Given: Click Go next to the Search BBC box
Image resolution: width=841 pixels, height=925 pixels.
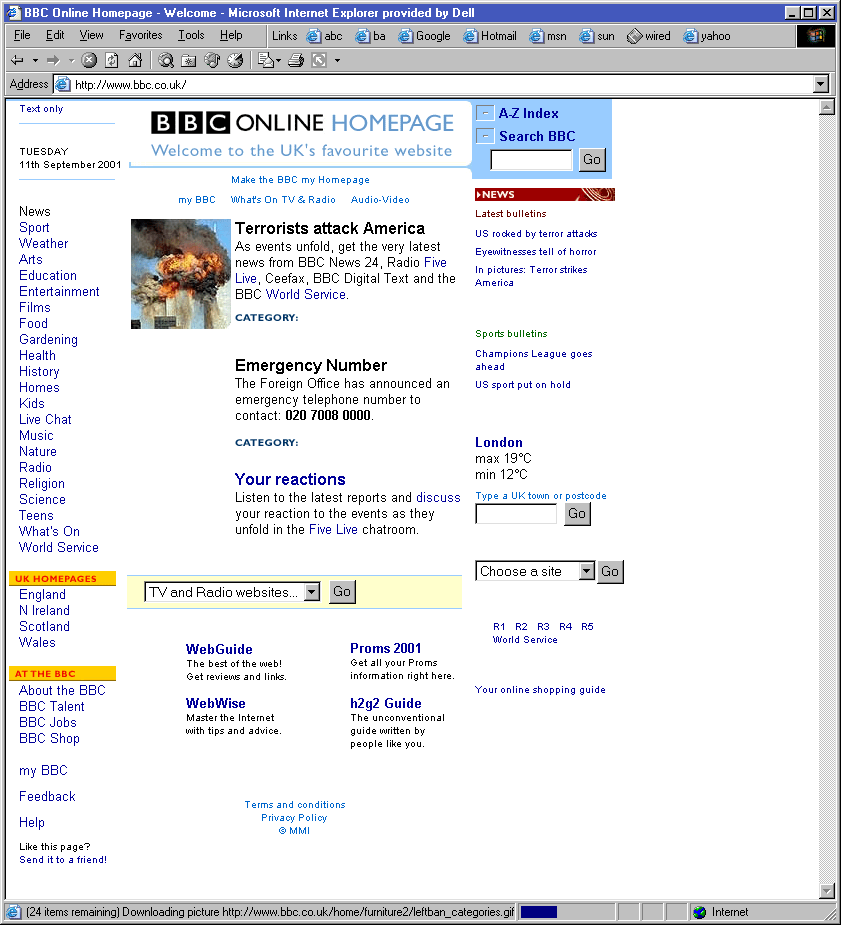Looking at the screenshot, I should [x=592, y=159].
